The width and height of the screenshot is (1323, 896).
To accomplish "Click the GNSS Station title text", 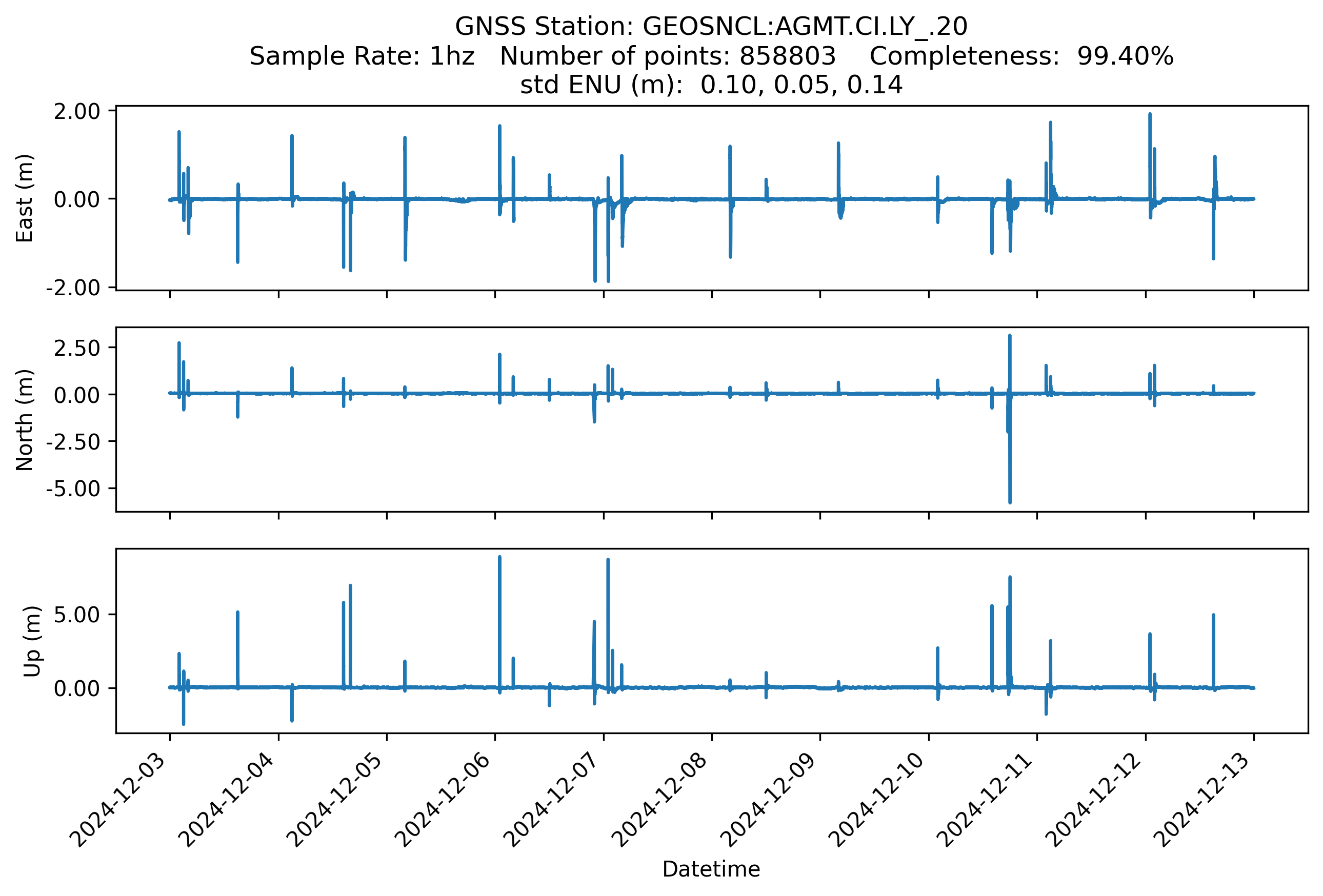I will [x=711, y=27].
